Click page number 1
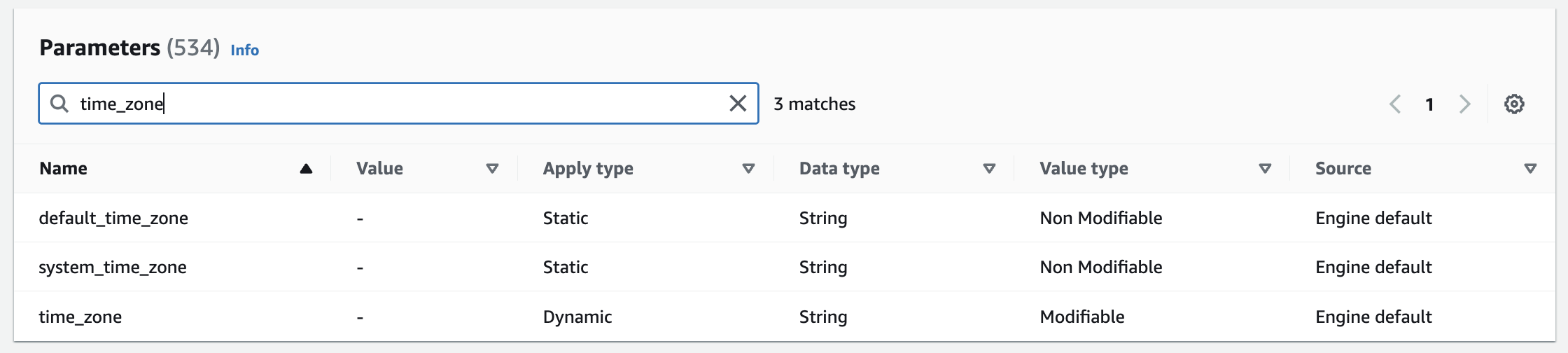The width and height of the screenshot is (1568, 353). [x=1429, y=104]
